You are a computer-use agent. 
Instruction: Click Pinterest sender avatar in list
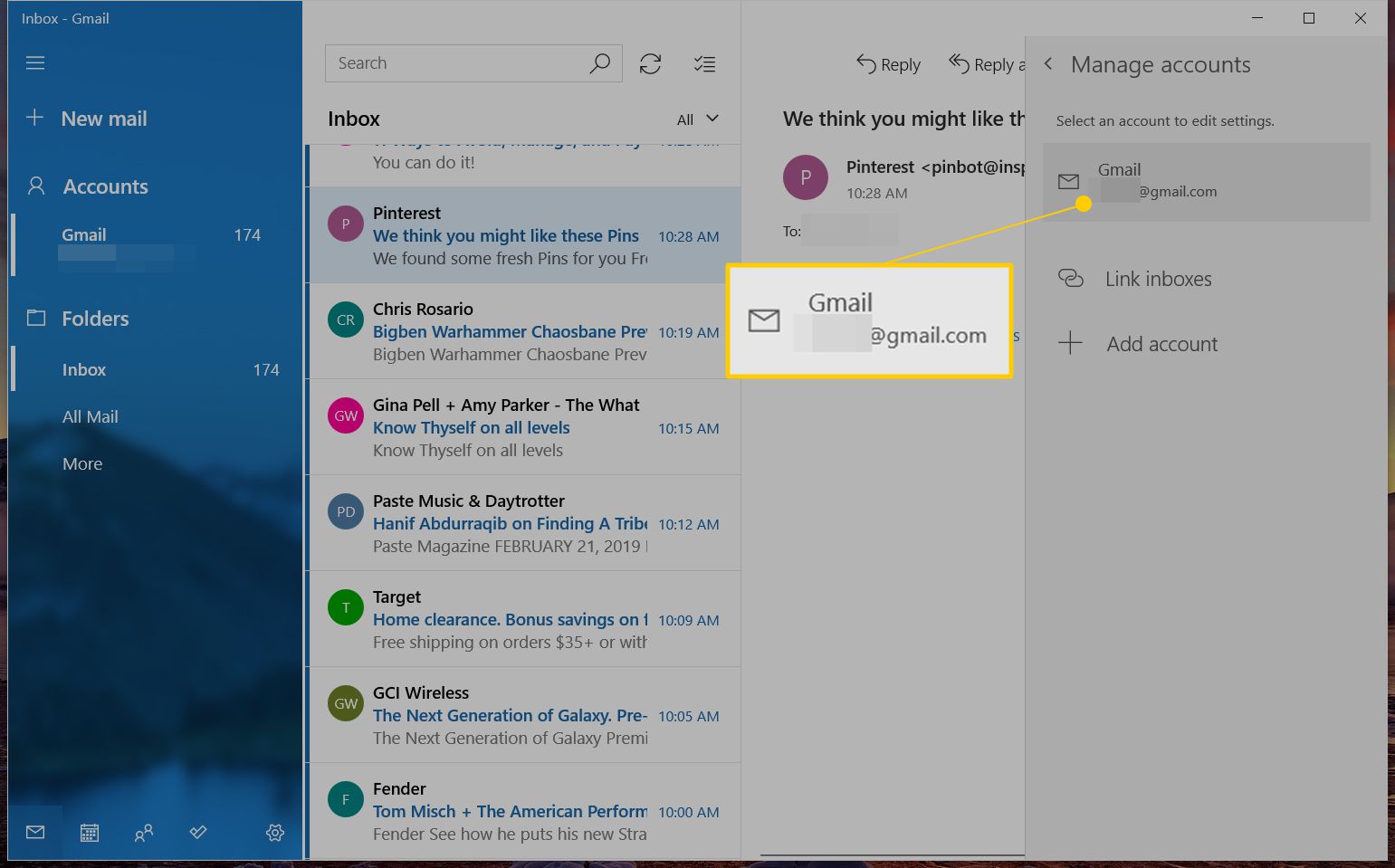346,224
